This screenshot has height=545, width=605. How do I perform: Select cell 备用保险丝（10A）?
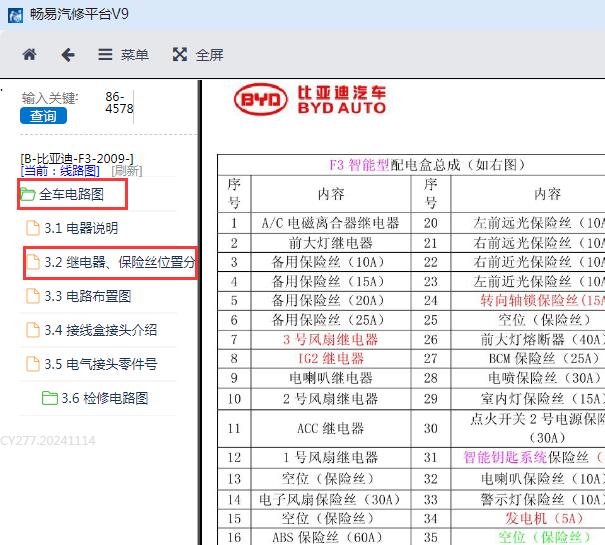coord(331,262)
